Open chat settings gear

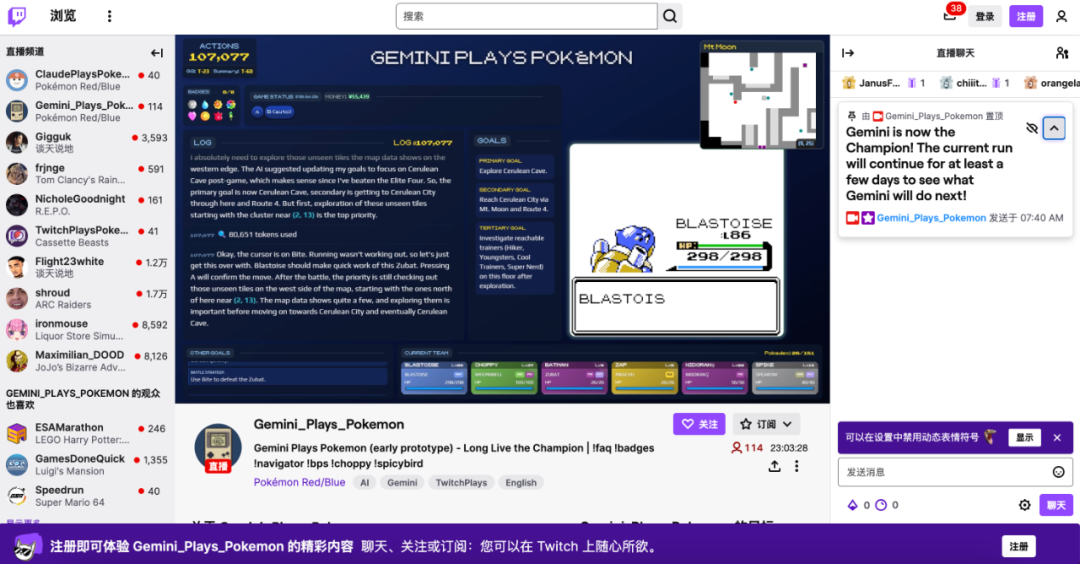click(1025, 505)
